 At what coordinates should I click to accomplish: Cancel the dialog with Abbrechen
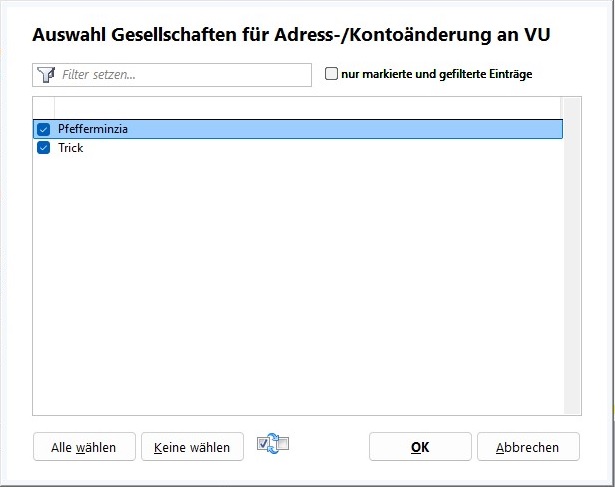[x=528, y=447]
